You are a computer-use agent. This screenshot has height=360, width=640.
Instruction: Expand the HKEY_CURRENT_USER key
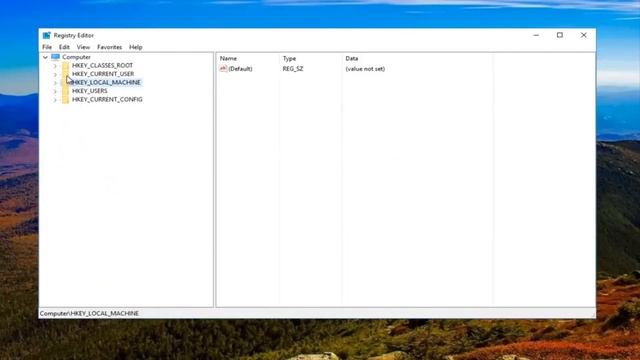click(55, 74)
